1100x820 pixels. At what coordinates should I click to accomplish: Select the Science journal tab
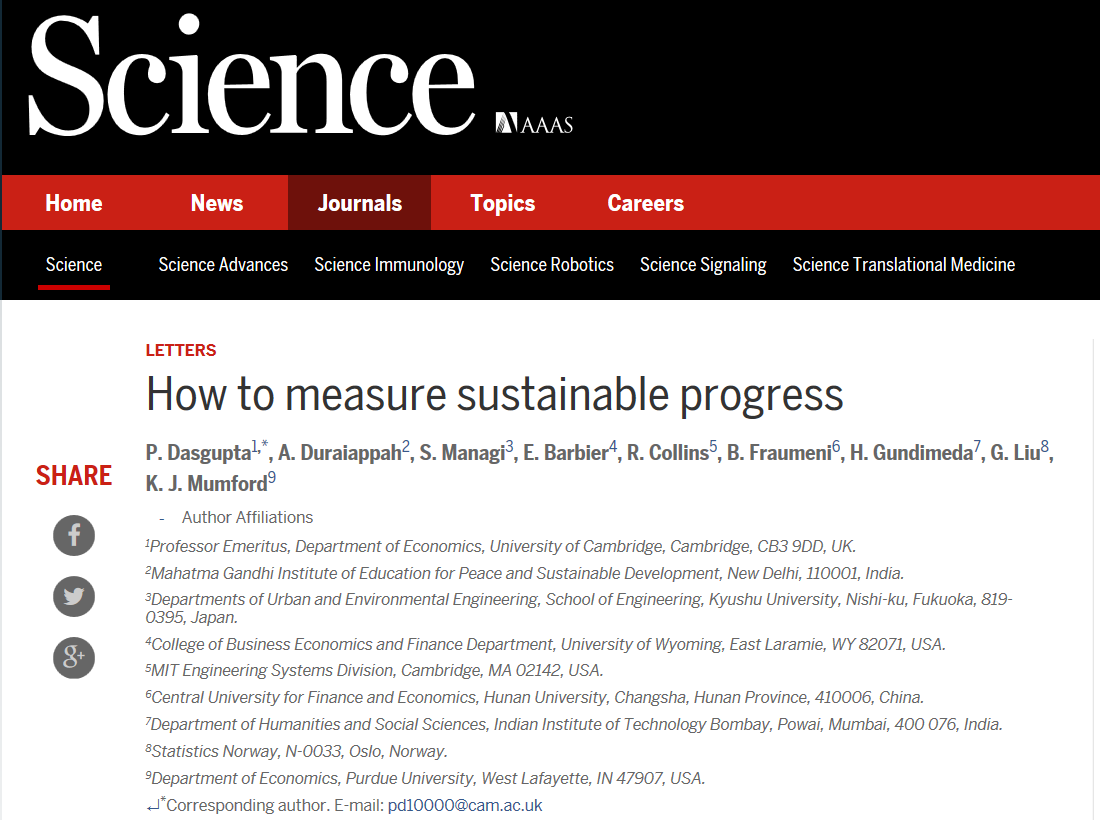pyautogui.click(x=74, y=265)
